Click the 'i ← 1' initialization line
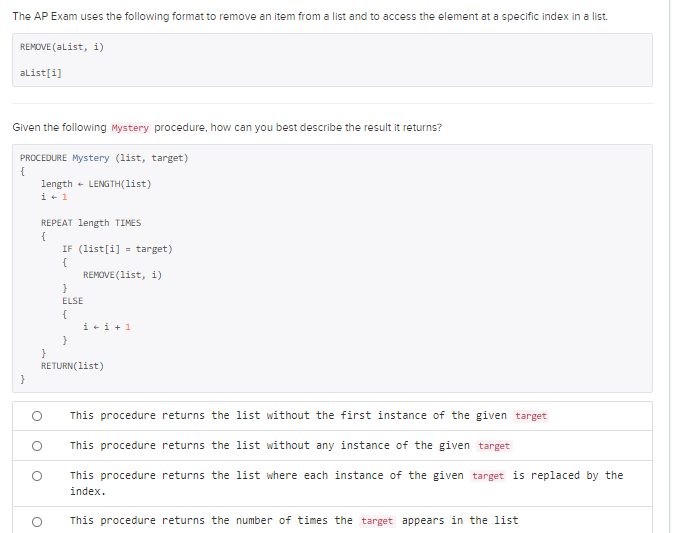The height and width of the screenshot is (533, 675). [x=54, y=197]
